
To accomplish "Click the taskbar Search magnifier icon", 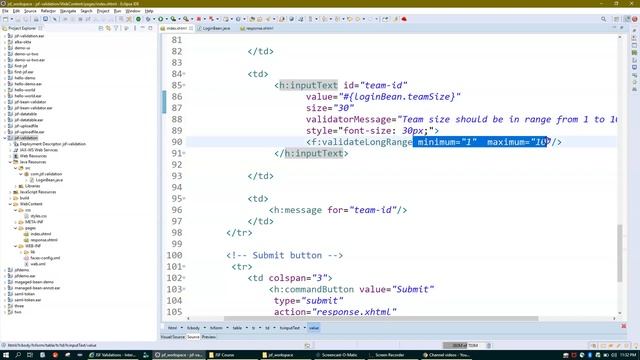I will (18, 355).
